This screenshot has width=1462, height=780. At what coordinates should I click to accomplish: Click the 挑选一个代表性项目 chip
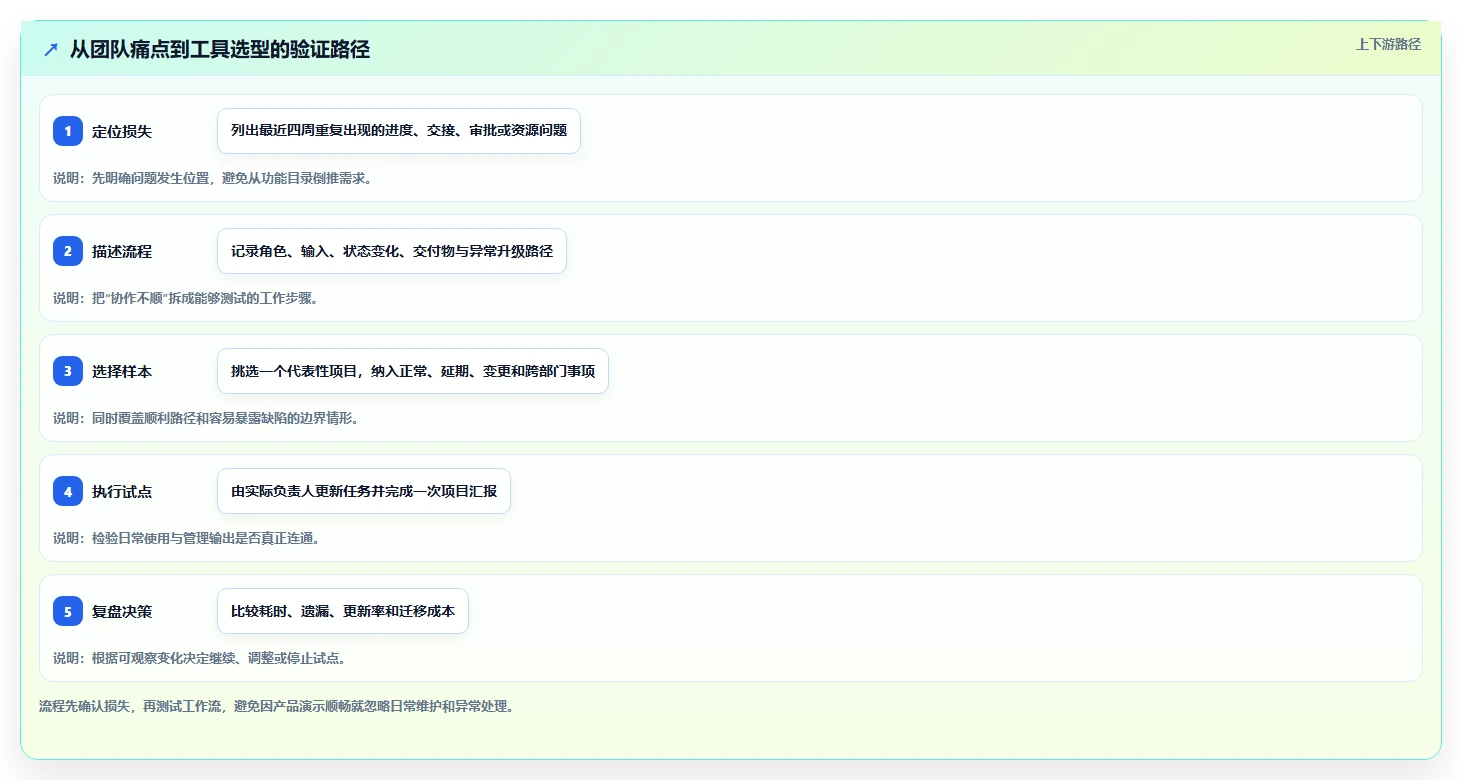(x=413, y=371)
